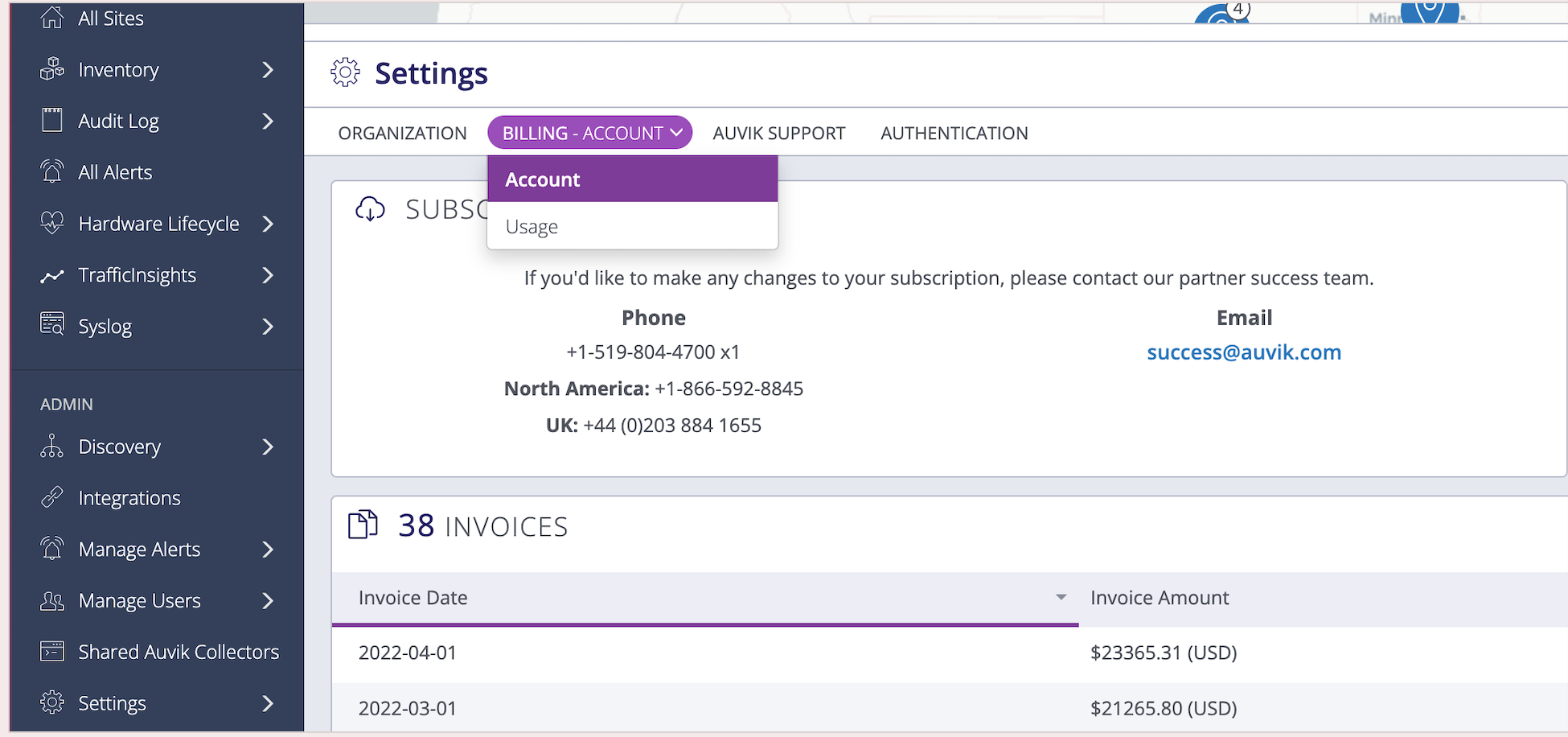
Task: Expand the TrafficInsights submenu chevron
Action: click(268, 275)
